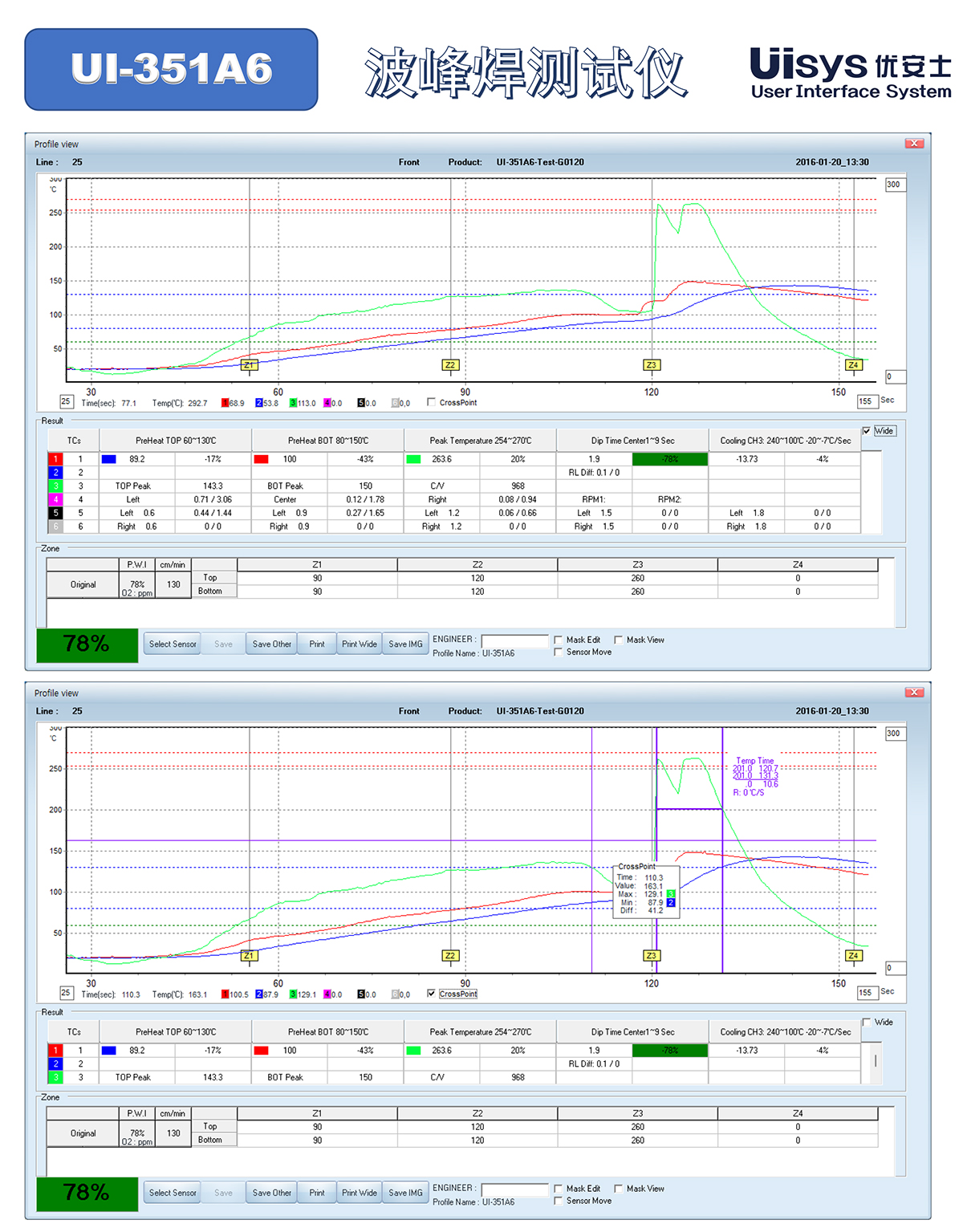Click the gray channel 6 TC icon

coord(55,527)
